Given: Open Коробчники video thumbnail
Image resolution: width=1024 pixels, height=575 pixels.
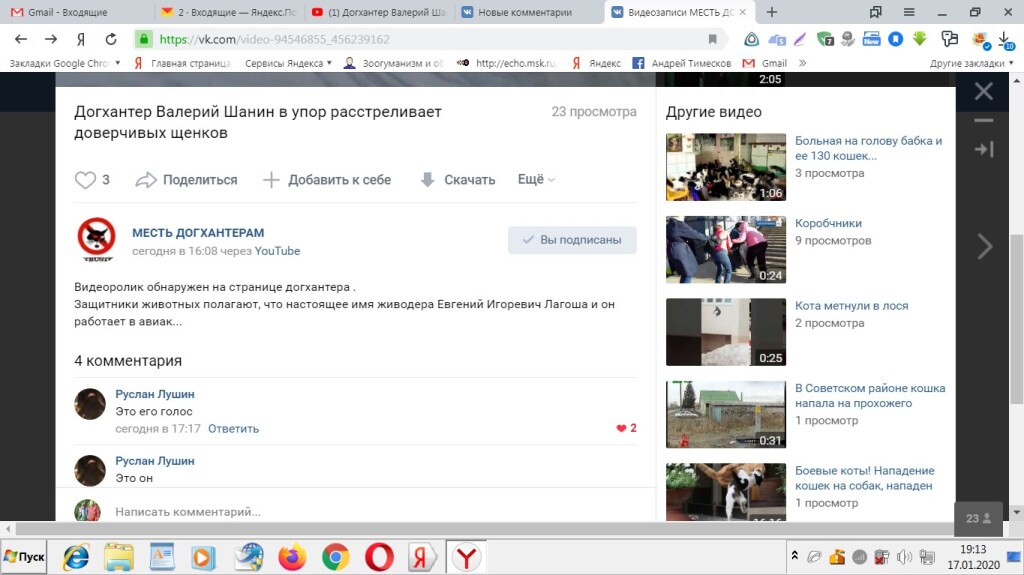Looking at the screenshot, I should point(726,250).
